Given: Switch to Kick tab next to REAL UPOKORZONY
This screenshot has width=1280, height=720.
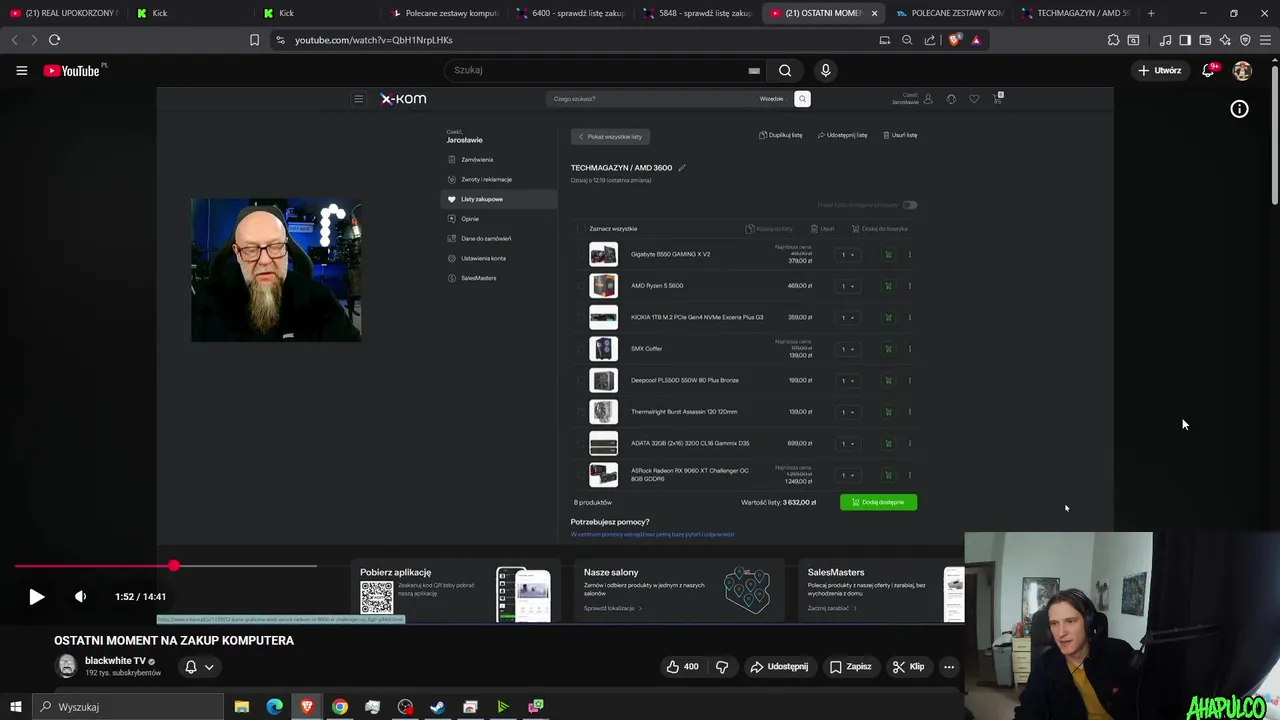Looking at the screenshot, I should [190, 13].
